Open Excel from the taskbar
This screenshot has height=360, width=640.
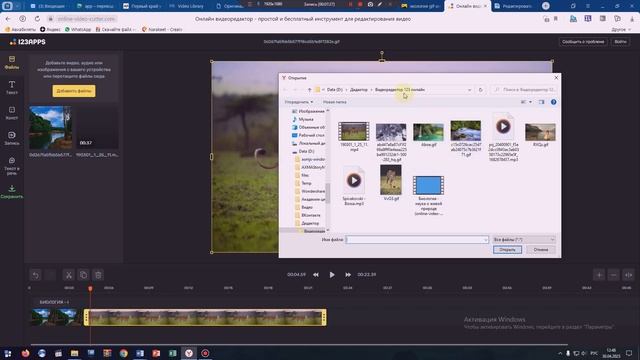[x=172, y=353]
